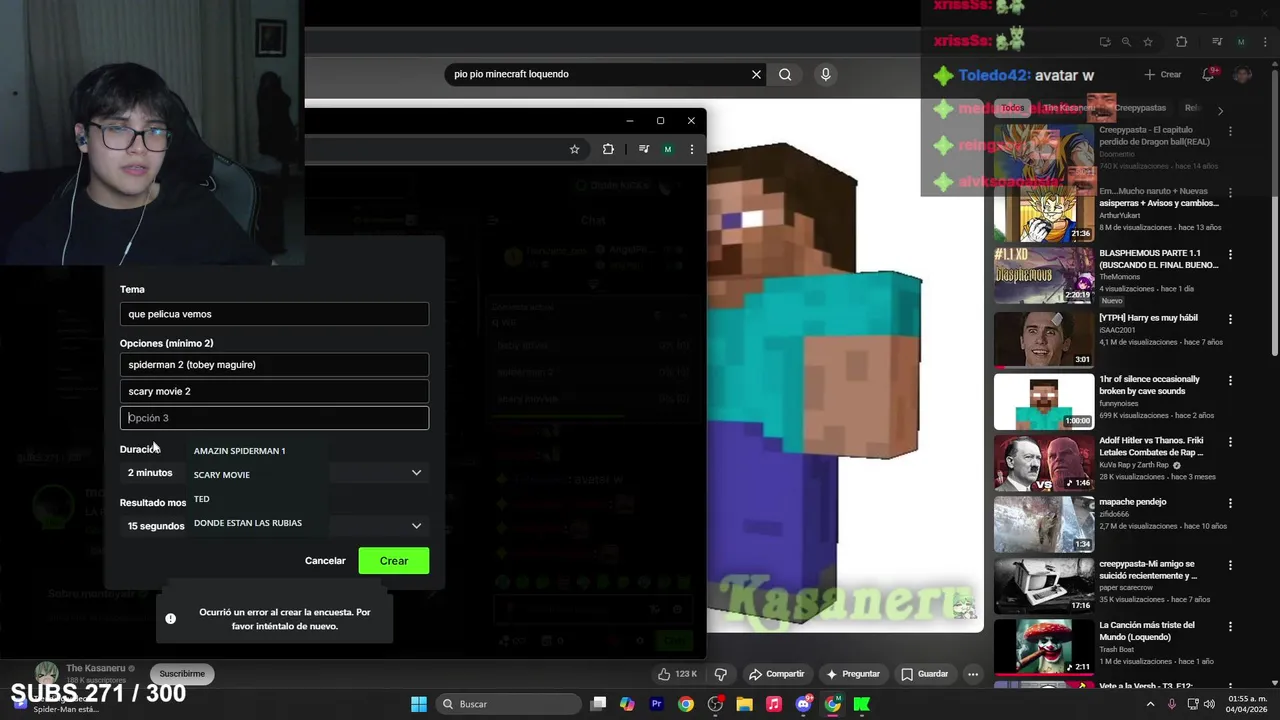Choose DONDE ESTAN LAS RUBIAS suggestion
Viewport: 1280px width, 720px height.
[x=248, y=523]
